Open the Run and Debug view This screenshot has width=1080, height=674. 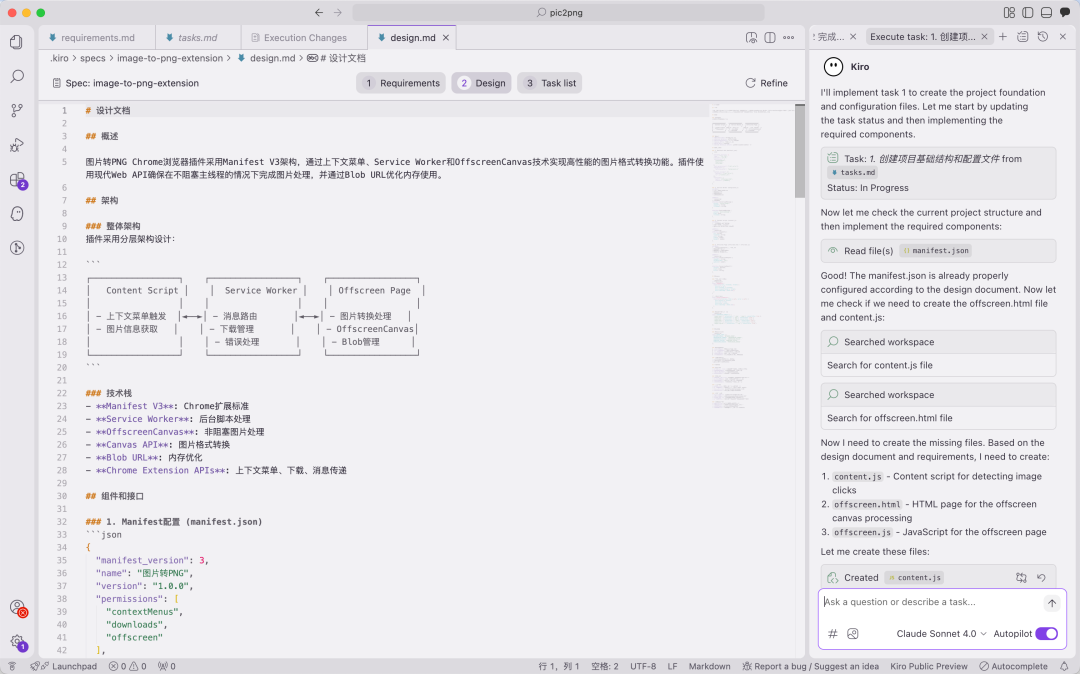17,145
